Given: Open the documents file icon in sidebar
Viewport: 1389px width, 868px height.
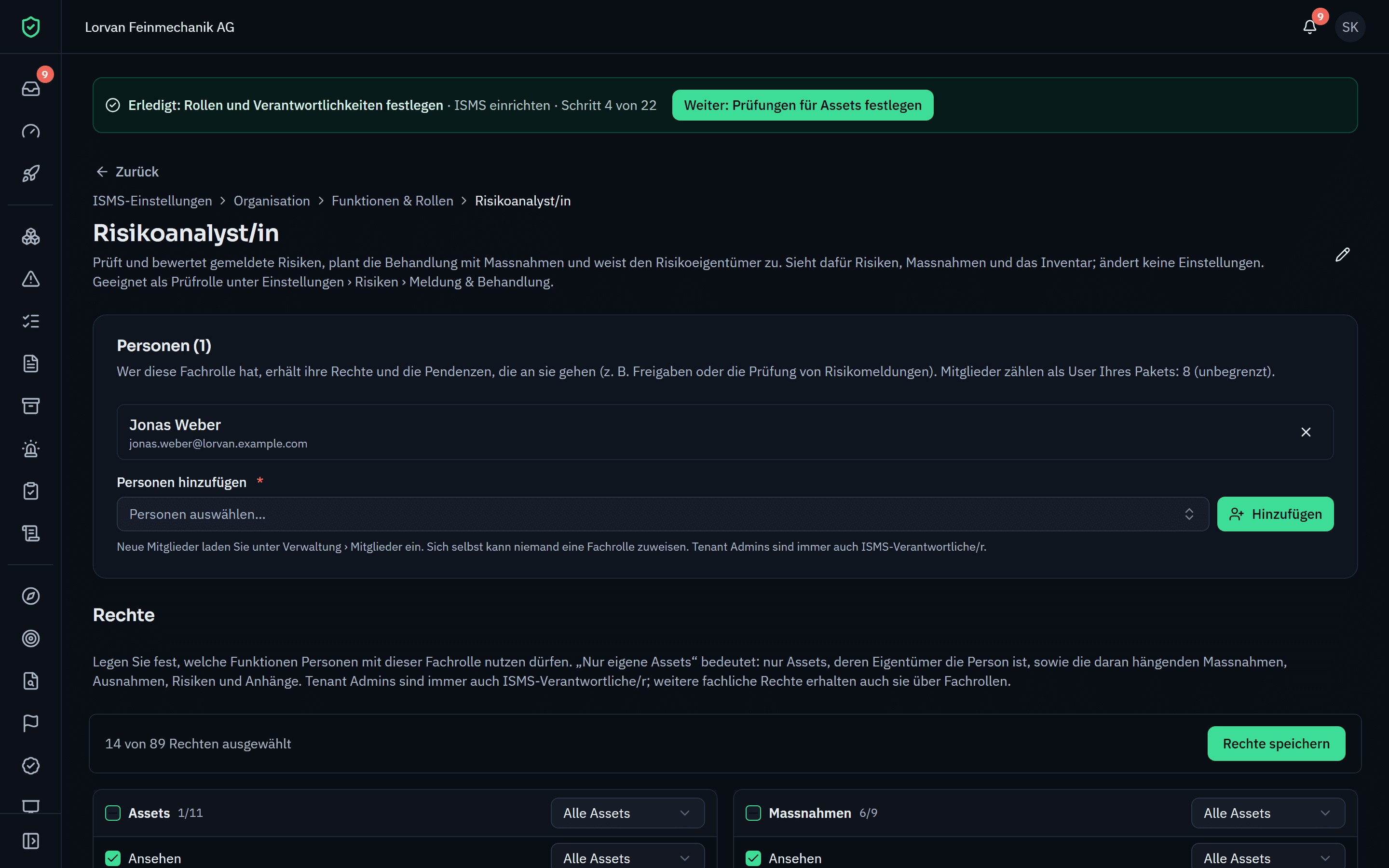Looking at the screenshot, I should tap(30, 364).
